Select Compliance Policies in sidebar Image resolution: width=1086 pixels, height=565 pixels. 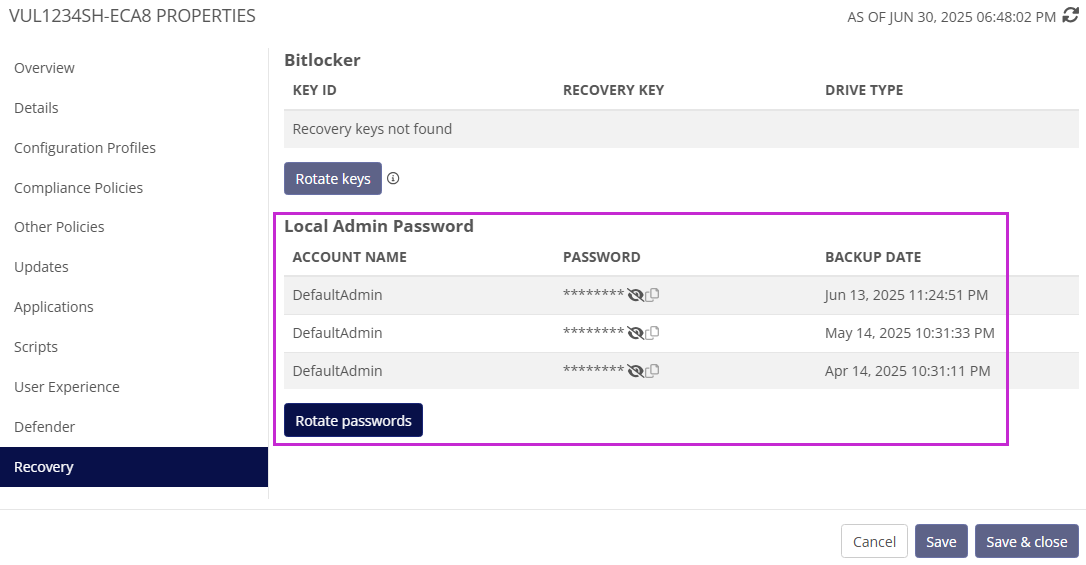pyautogui.click(x=78, y=188)
